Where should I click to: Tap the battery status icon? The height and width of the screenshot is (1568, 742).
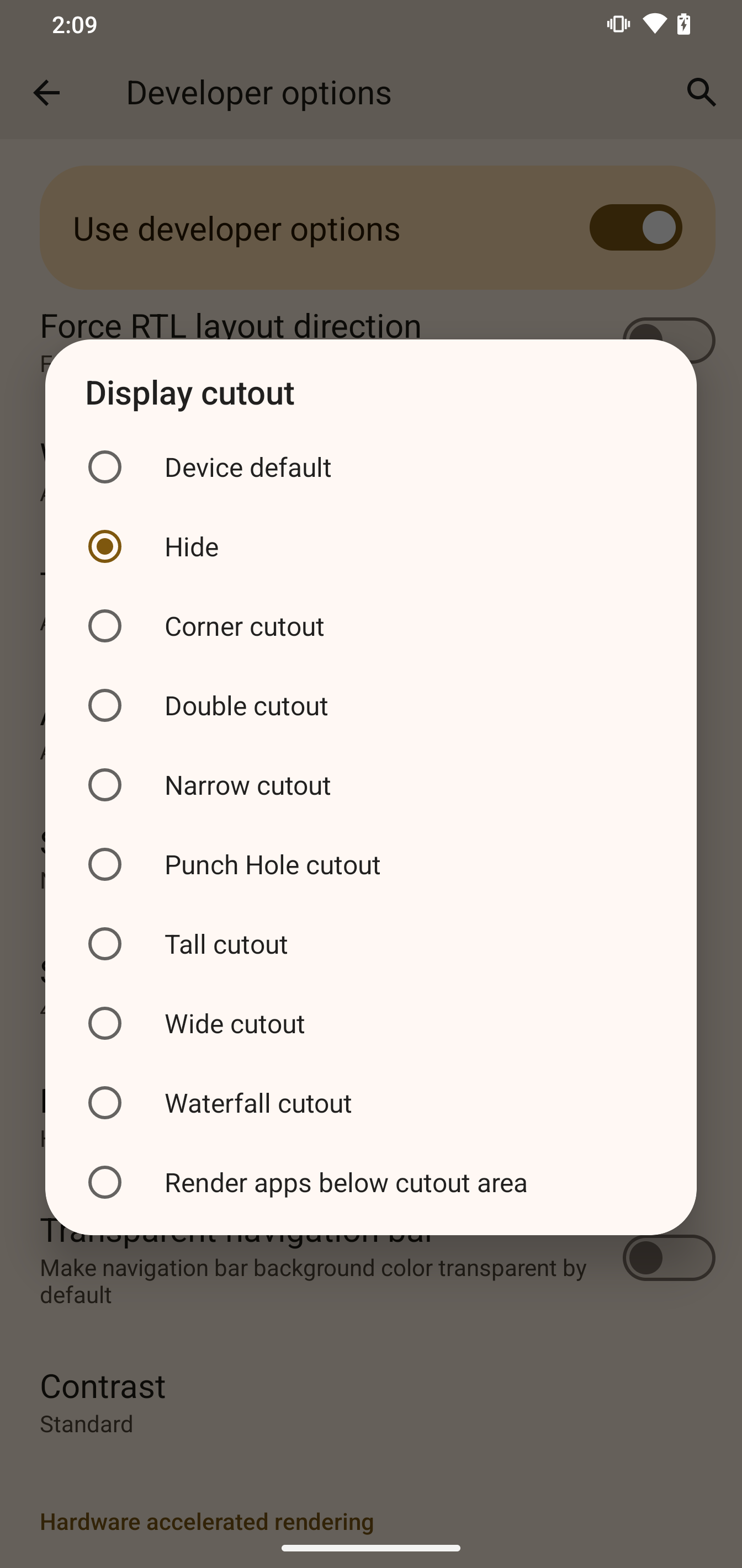coord(684,24)
